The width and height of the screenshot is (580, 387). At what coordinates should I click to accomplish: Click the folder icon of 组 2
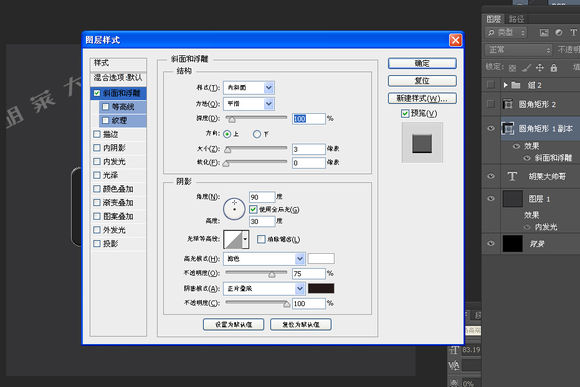click(x=516, y=85)
